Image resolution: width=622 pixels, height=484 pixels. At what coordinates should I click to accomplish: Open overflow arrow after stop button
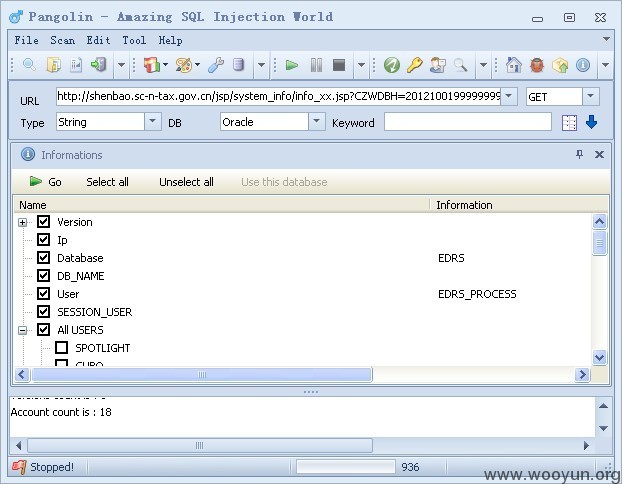point(361,65)
